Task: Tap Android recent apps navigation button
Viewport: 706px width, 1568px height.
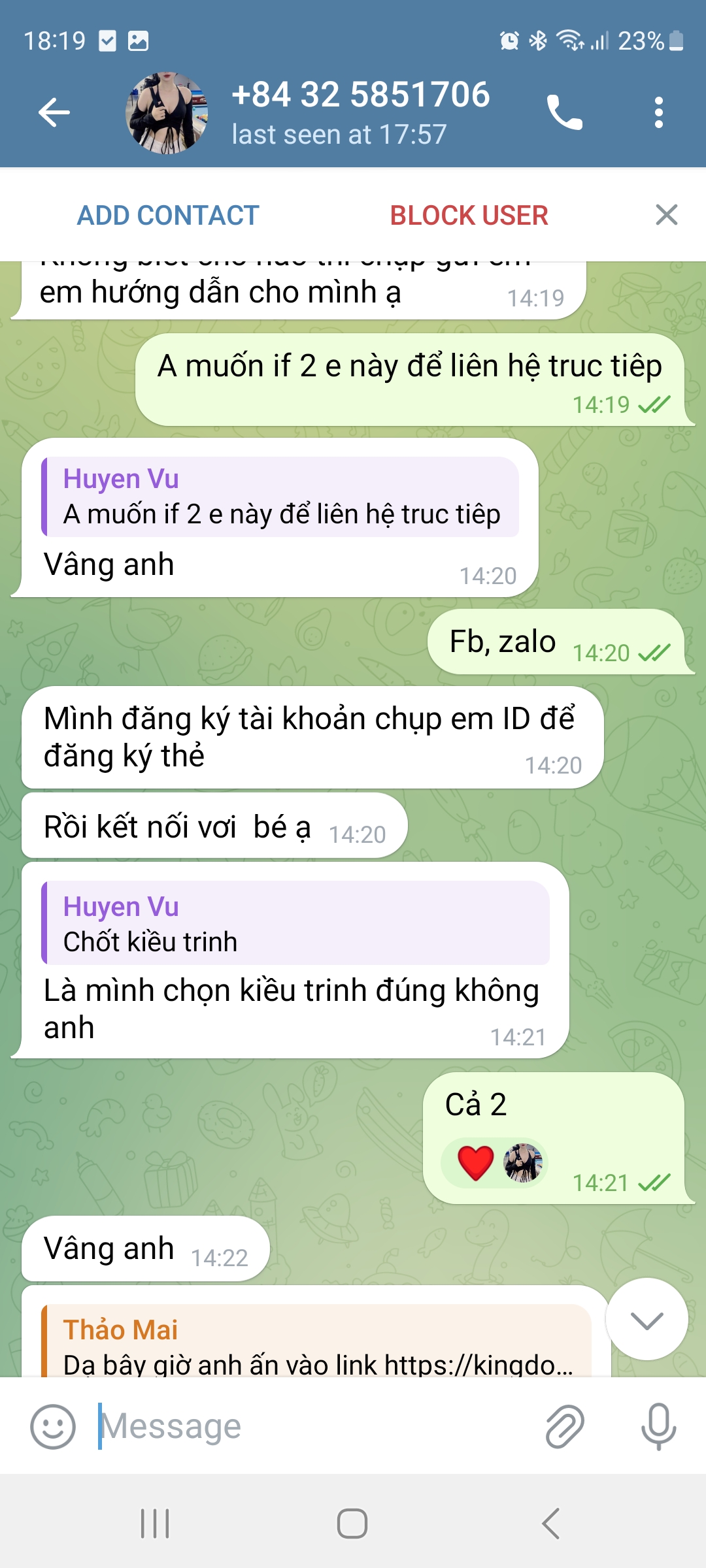Action: click(x=155, y=1524)
